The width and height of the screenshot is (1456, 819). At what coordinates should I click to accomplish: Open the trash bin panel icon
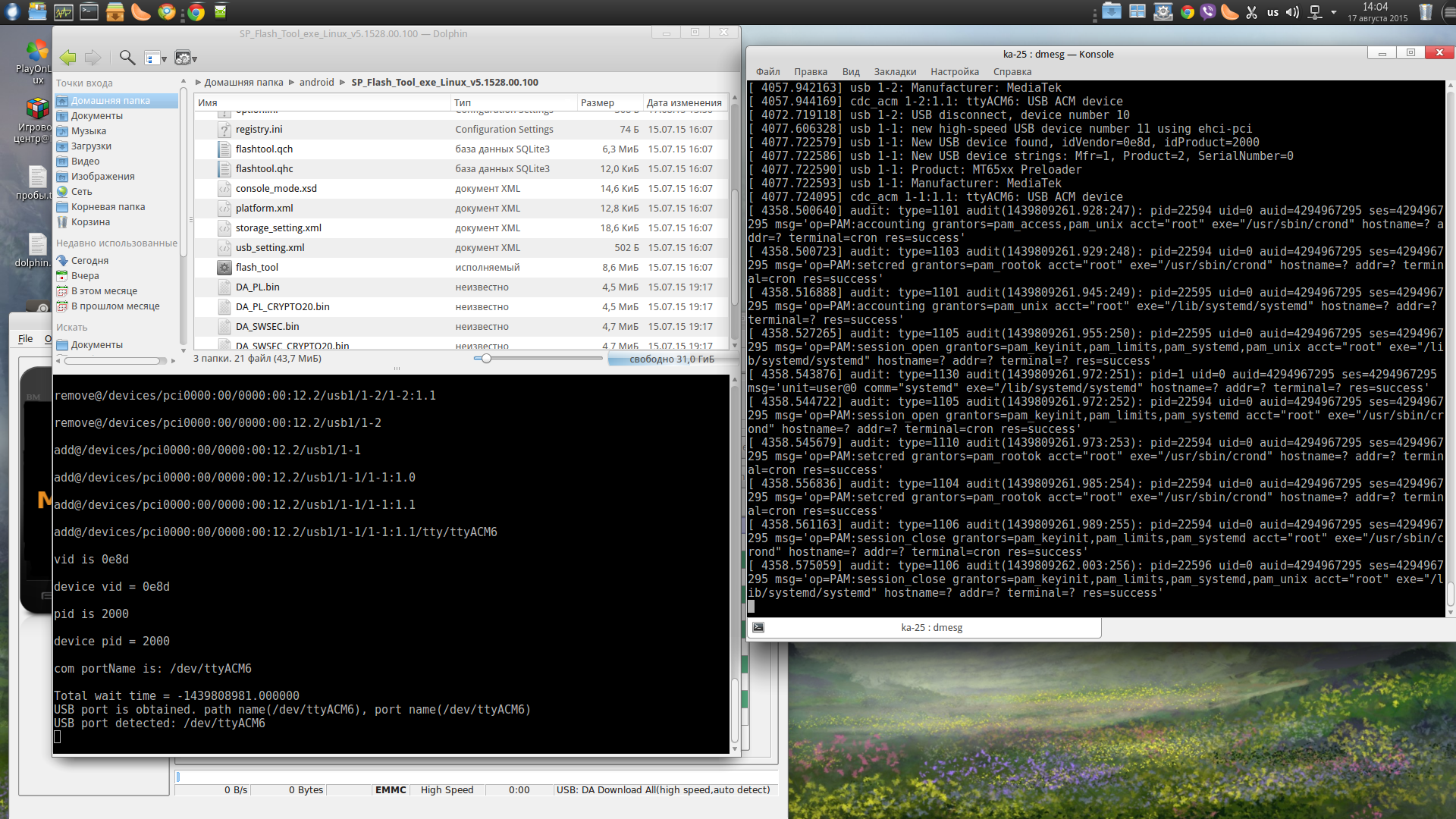[x=1426, y=12]
